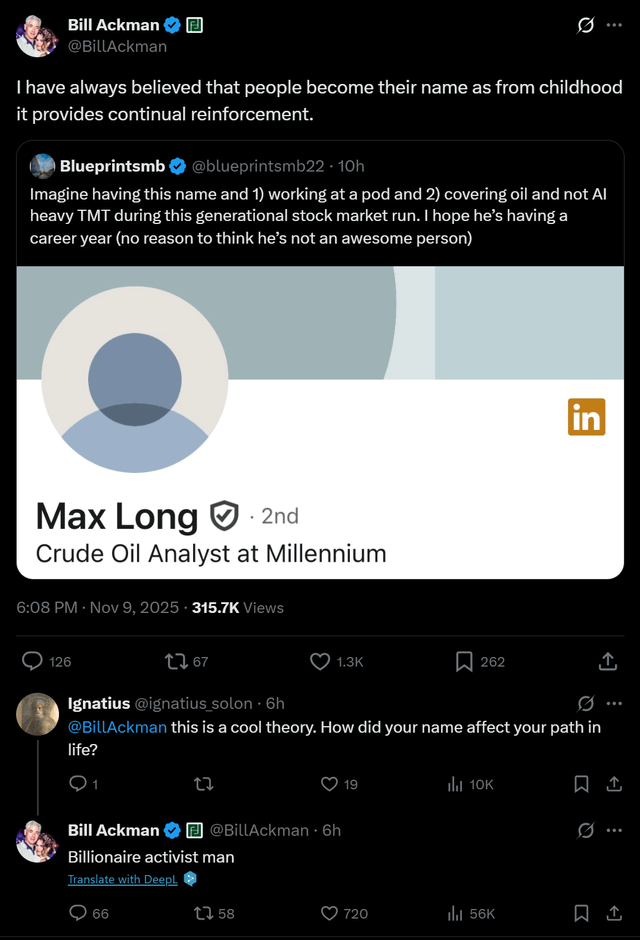Viewport: 640px width, 940px height.
Task: Reply to Bill Ackman's comment with 66 replies
Action: point(89,914)
